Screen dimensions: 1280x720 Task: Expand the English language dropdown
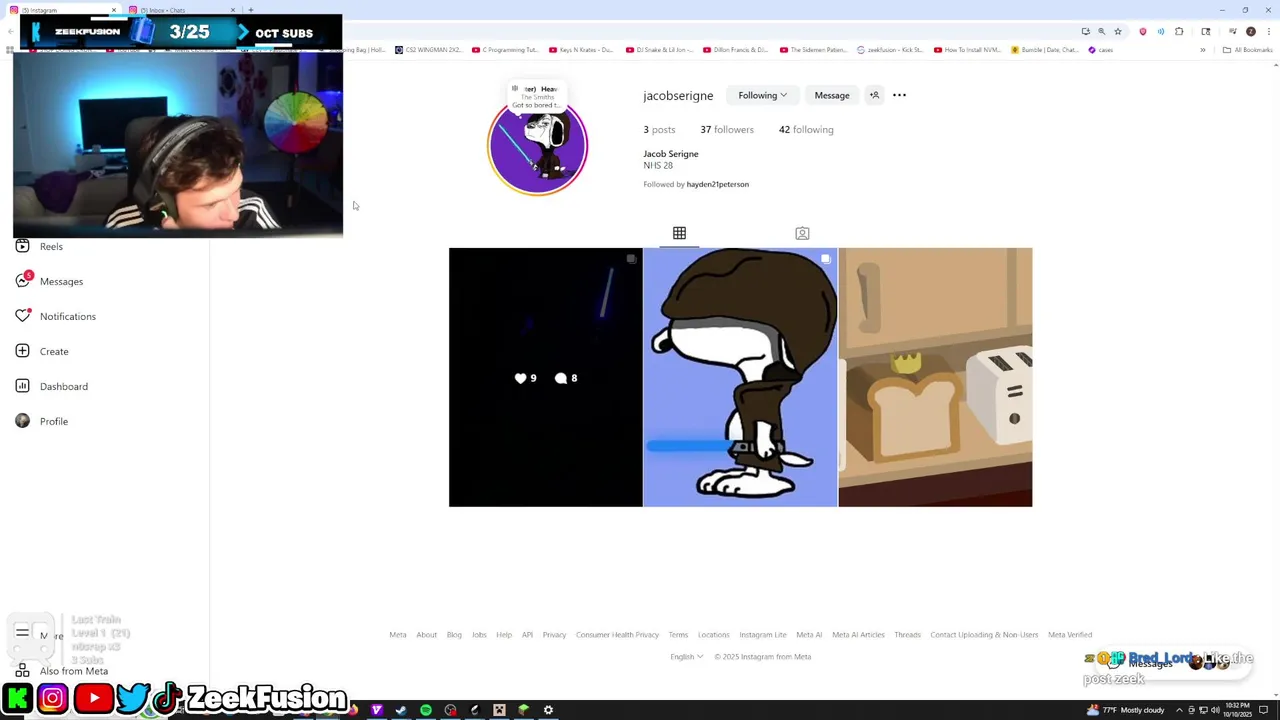click(686, 656)
